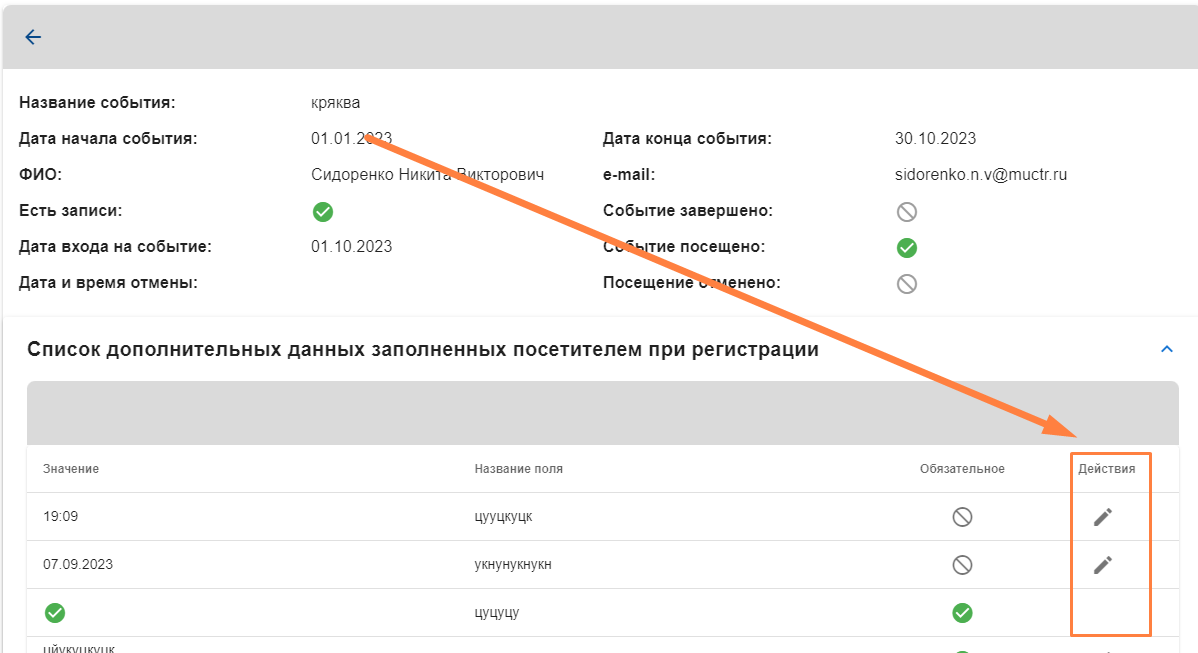Click the back arrow at the top
Image resolution: width=1198 pixels, height=653 pixels.
(33, 37)
